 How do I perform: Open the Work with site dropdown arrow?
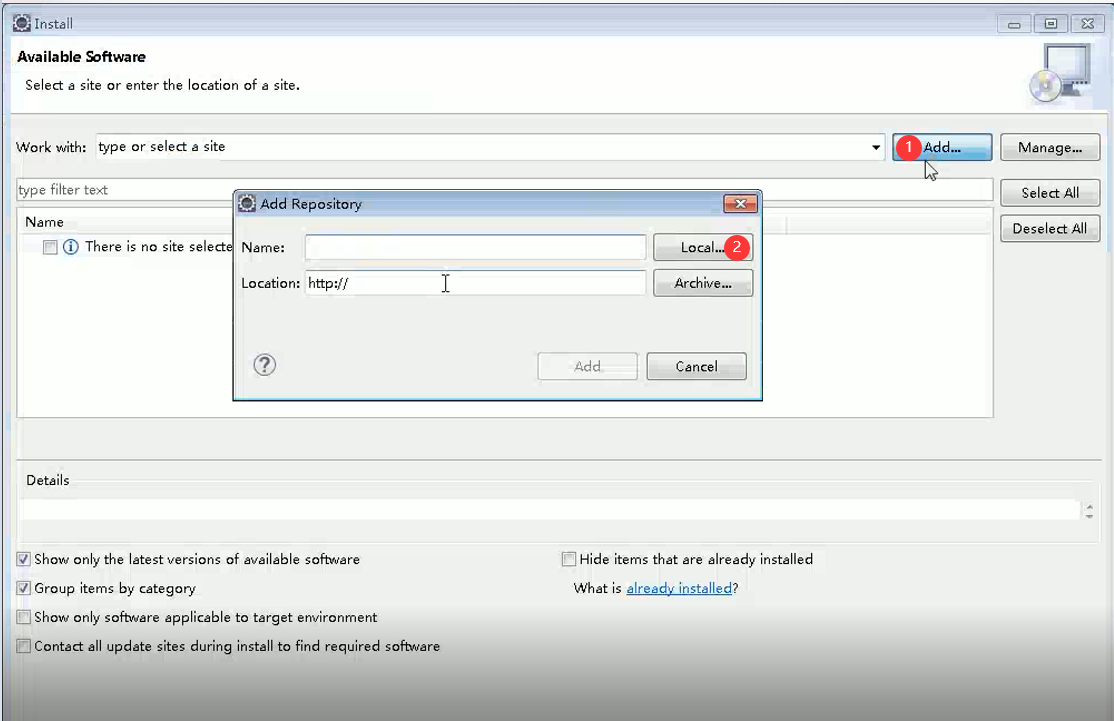(x=875, y=147)
